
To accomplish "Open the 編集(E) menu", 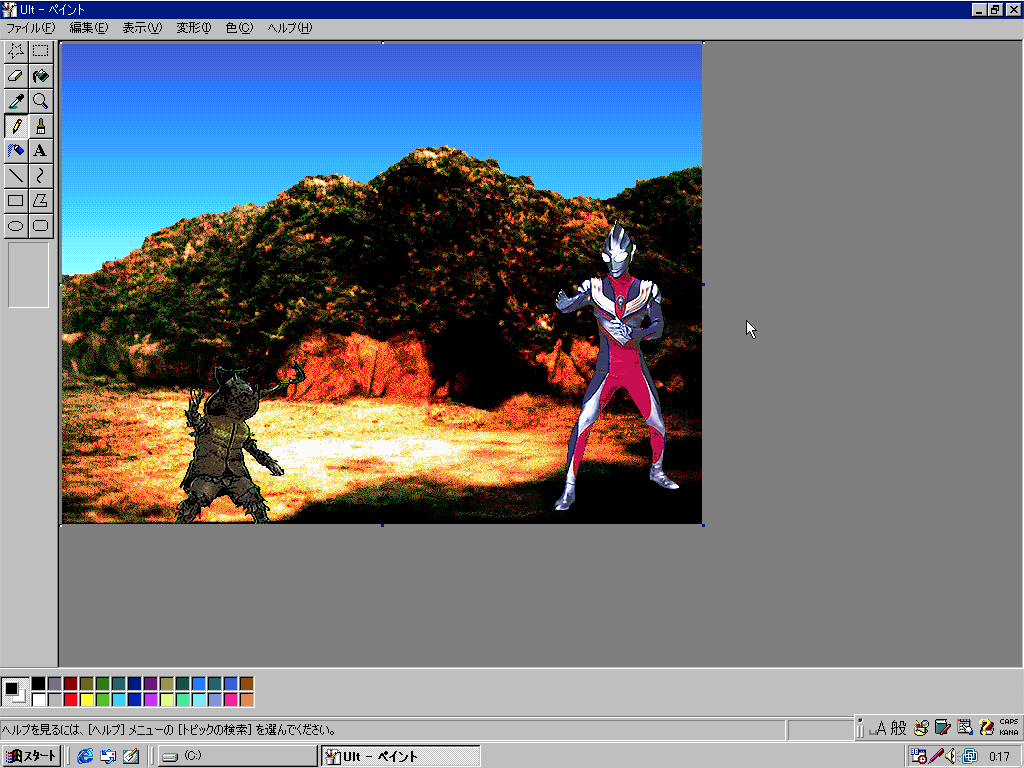I will (89, 28).
